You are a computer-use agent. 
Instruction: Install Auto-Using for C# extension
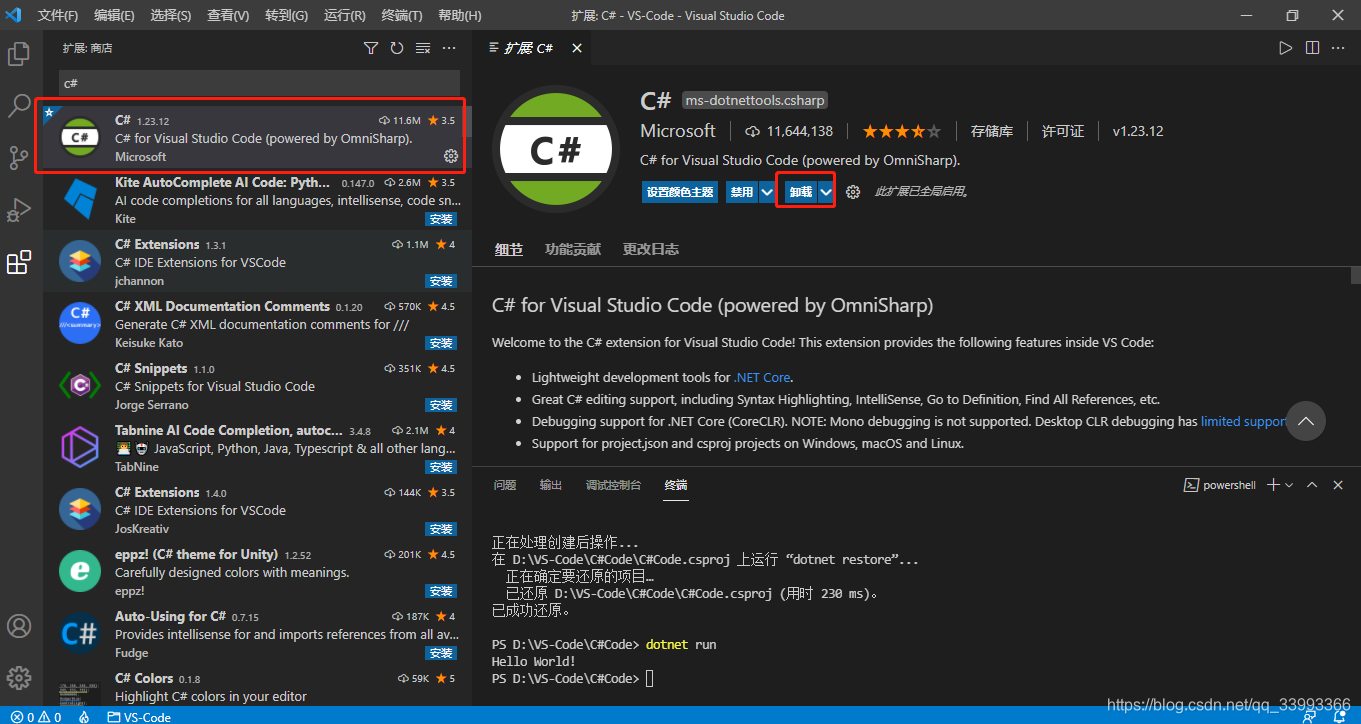tap(441, 653)
